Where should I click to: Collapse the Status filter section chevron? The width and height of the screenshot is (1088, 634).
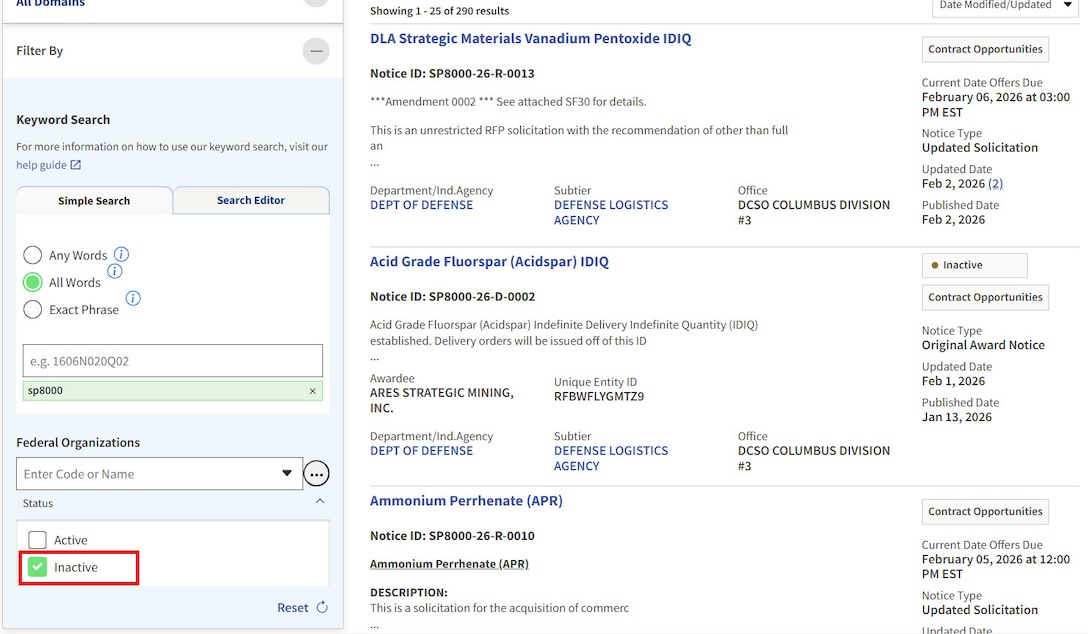click(x=320, y=503)
